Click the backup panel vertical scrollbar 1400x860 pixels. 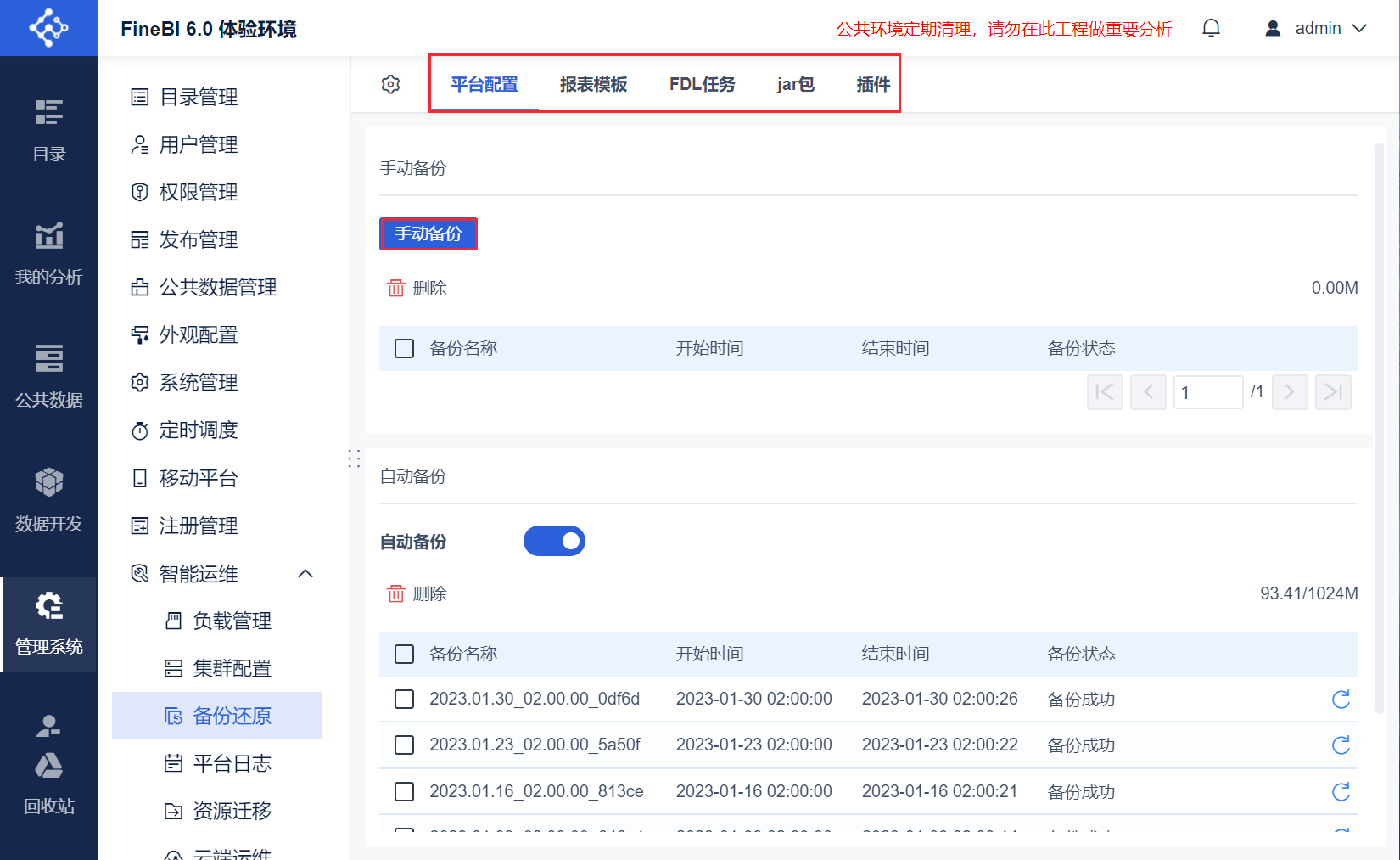pyautogui.click(x=1379, y=429)
